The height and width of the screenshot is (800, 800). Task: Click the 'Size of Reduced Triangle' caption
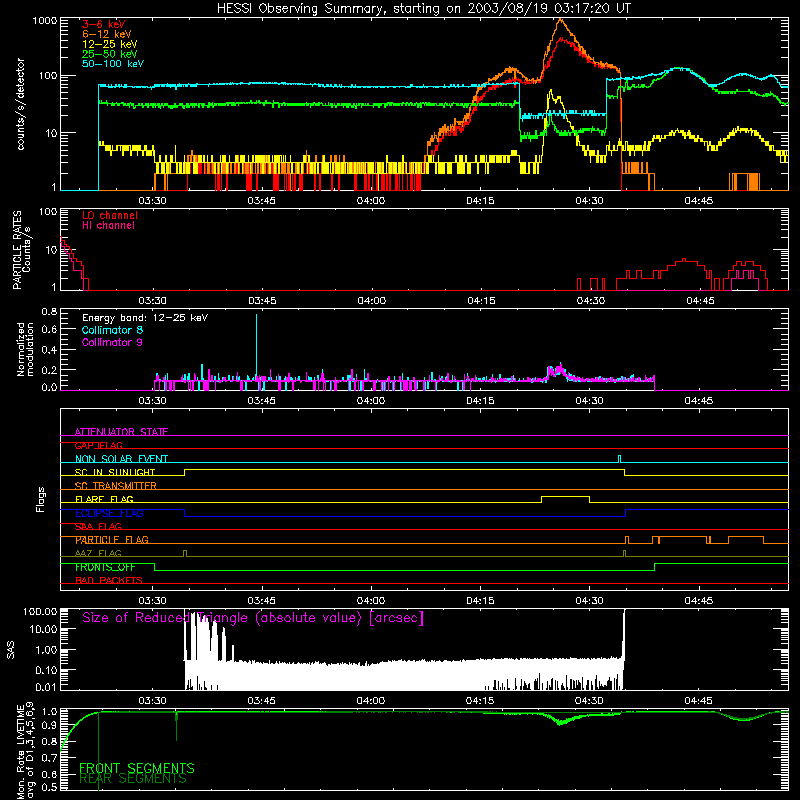pyautogui.click(x=253, y=618)
